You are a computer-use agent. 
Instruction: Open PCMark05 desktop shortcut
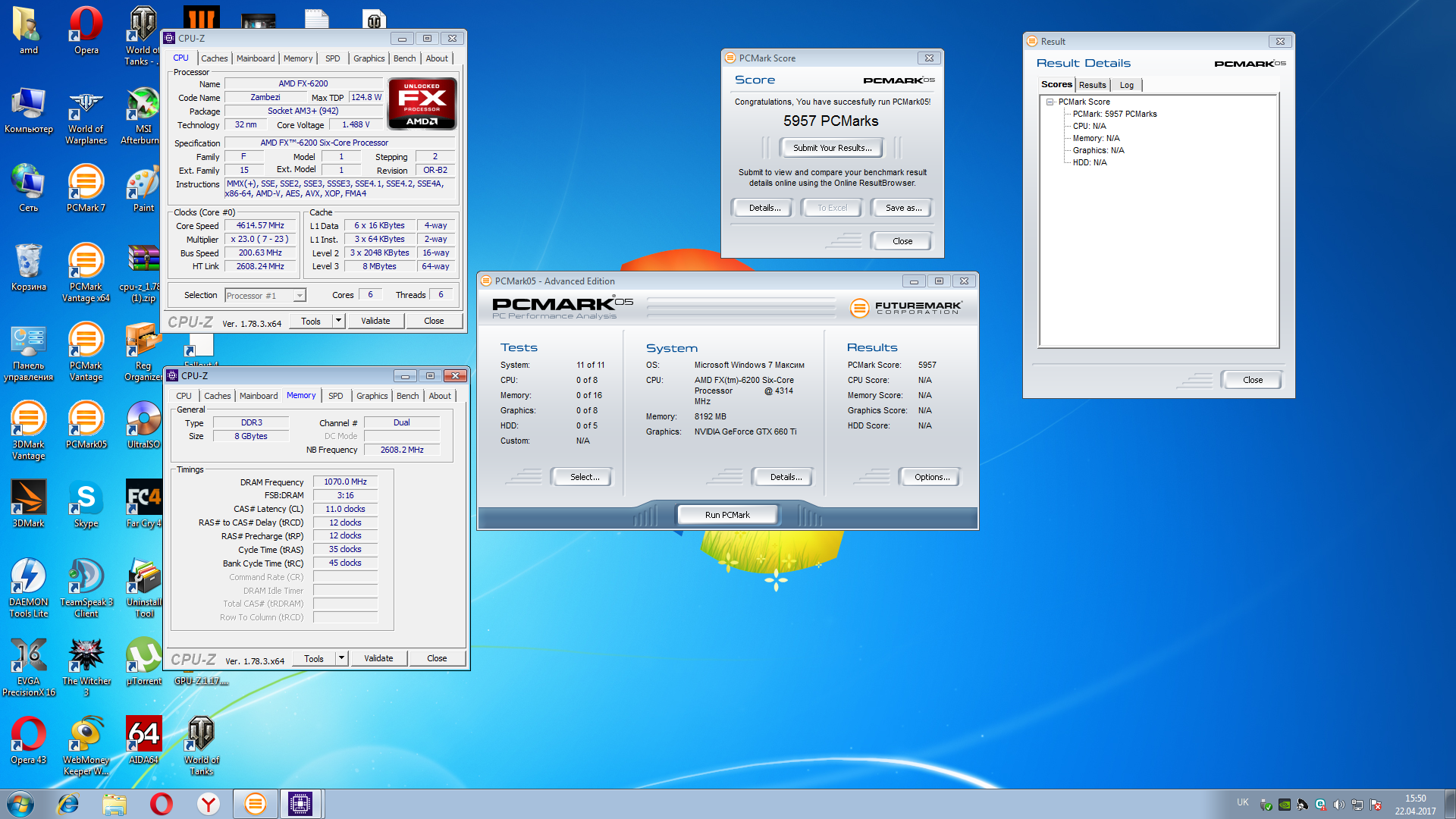pyautogui.click(x=86, y=425)
